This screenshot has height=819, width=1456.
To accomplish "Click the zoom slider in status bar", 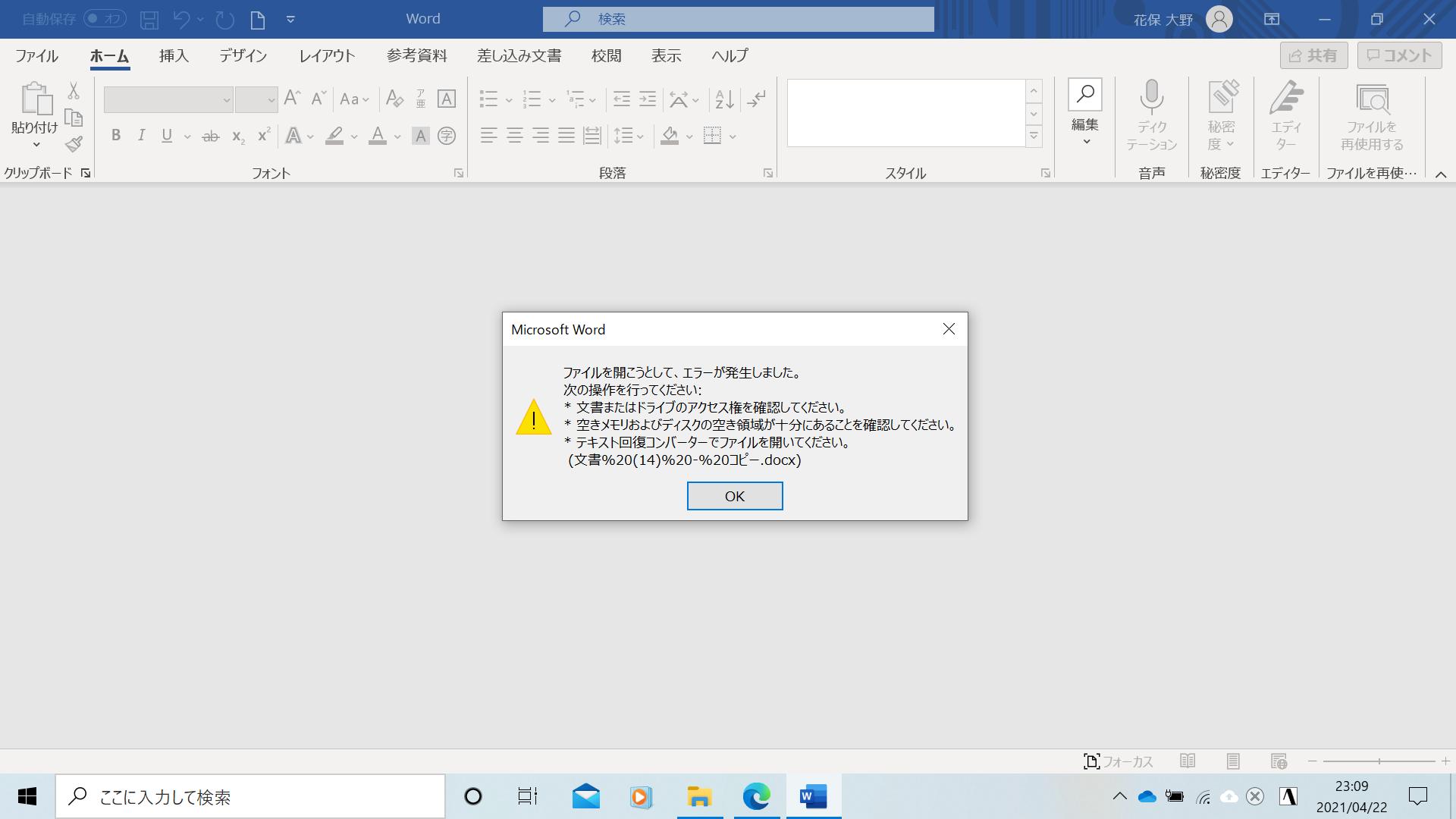I will 1379,761.
